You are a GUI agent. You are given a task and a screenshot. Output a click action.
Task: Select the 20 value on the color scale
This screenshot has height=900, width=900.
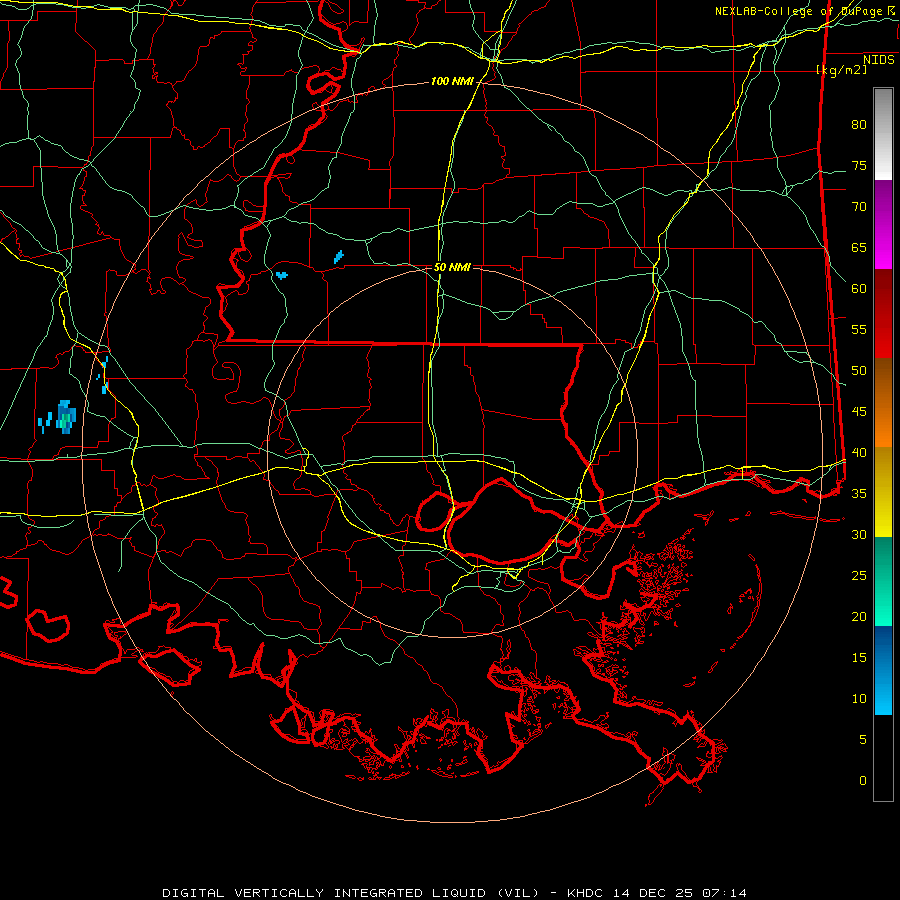tap(859, 616)
